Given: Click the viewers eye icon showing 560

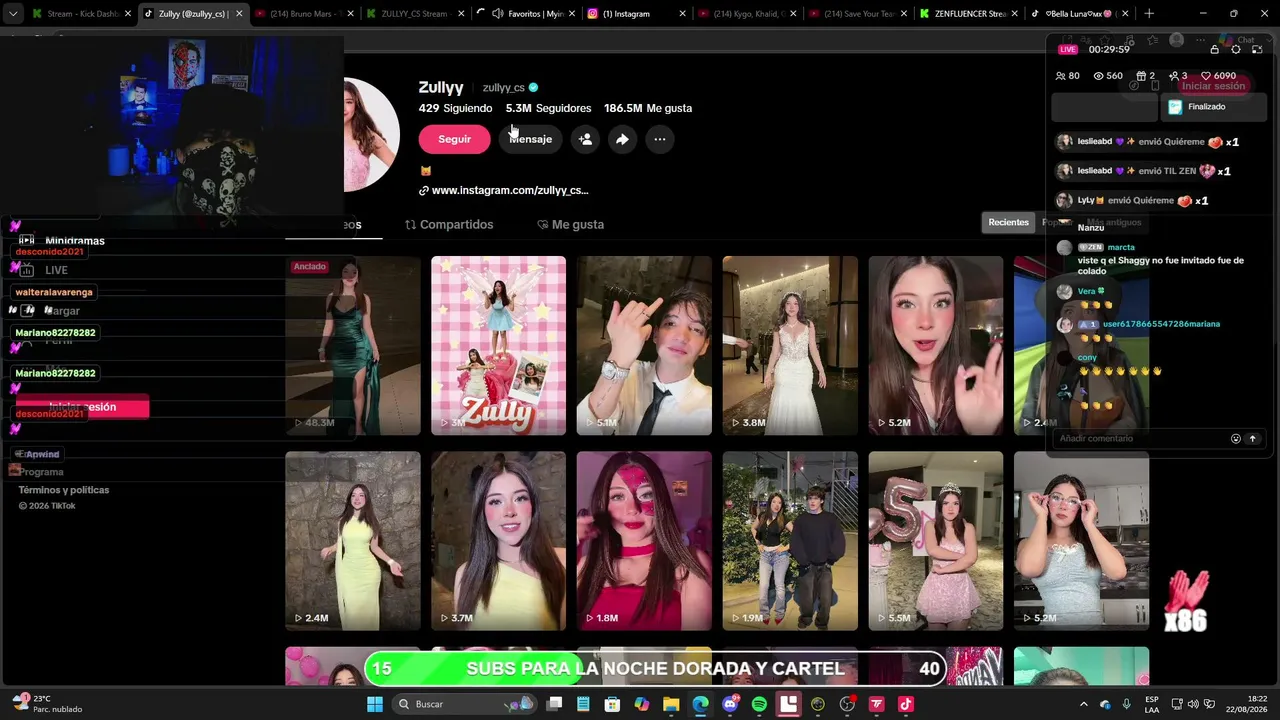Looking at the screenshot, I should pos(1098,76).
